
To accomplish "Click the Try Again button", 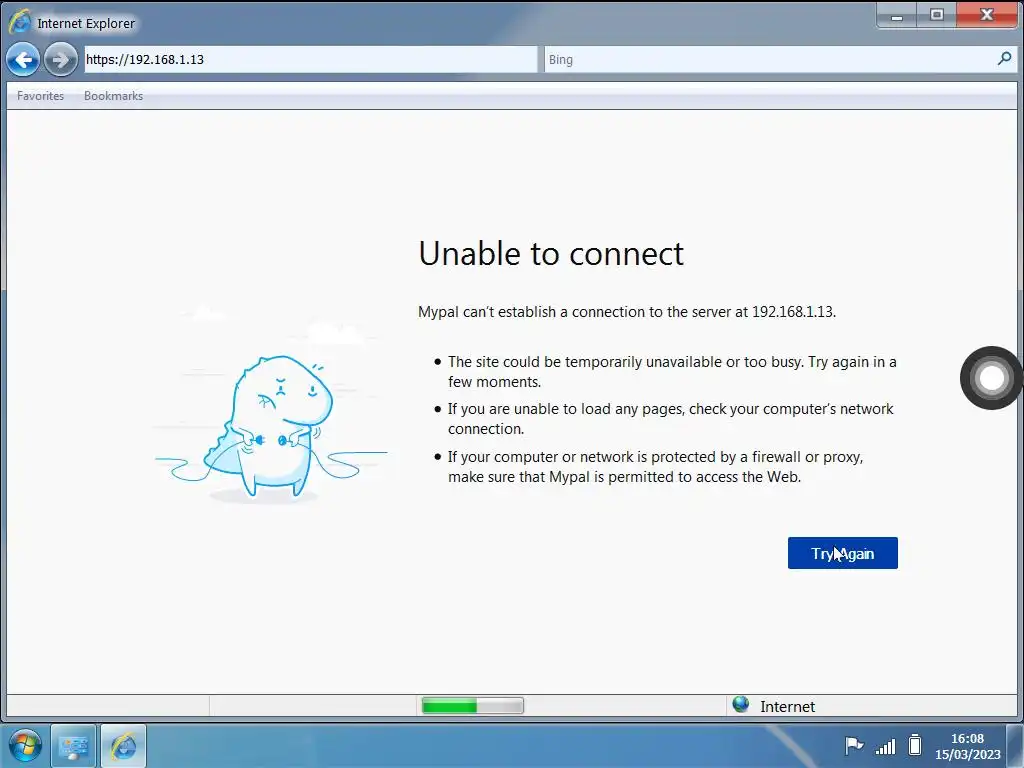I will (x=842, y=553).
